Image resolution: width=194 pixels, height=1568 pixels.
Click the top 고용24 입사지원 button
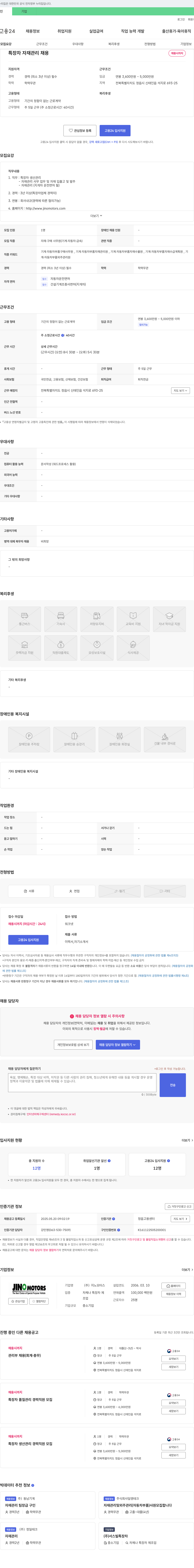tap(115, 130)
